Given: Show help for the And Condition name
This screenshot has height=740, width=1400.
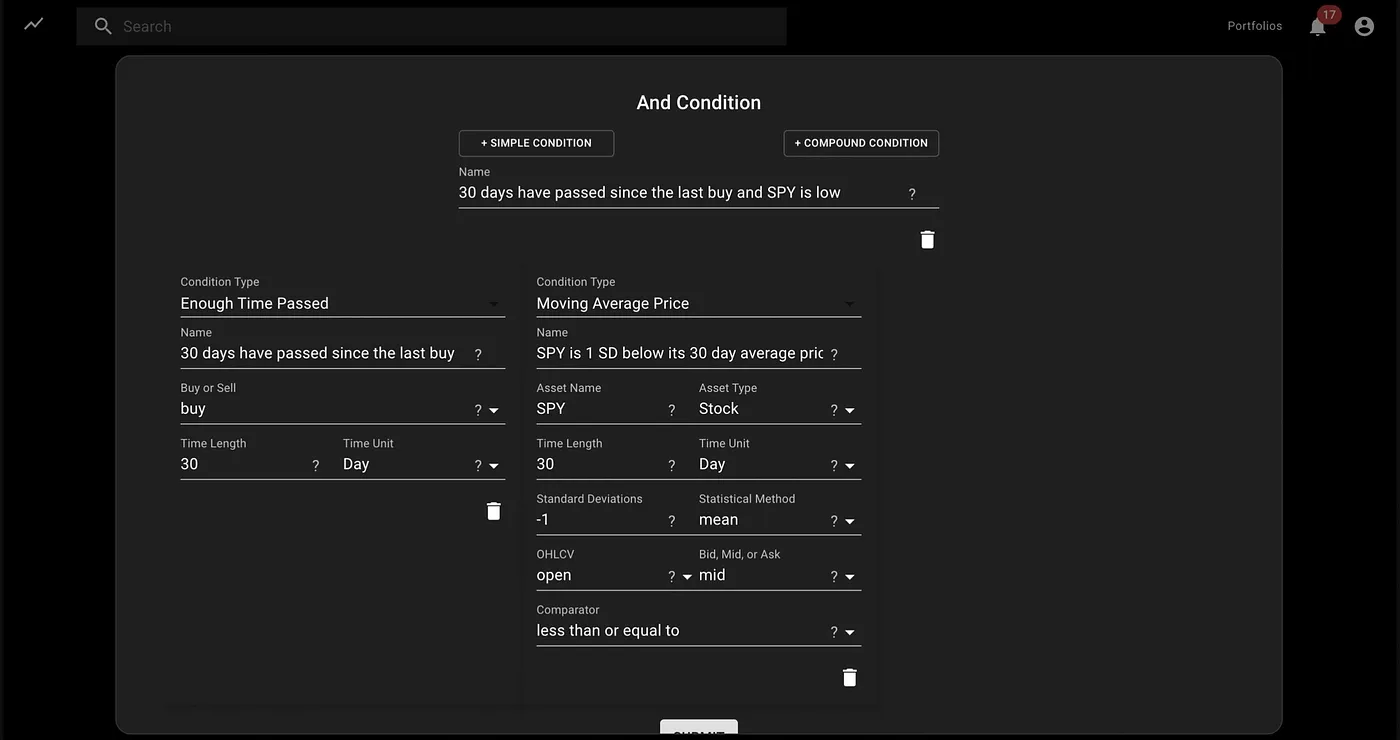Looking at the screenshot, I should coord(911,194).
